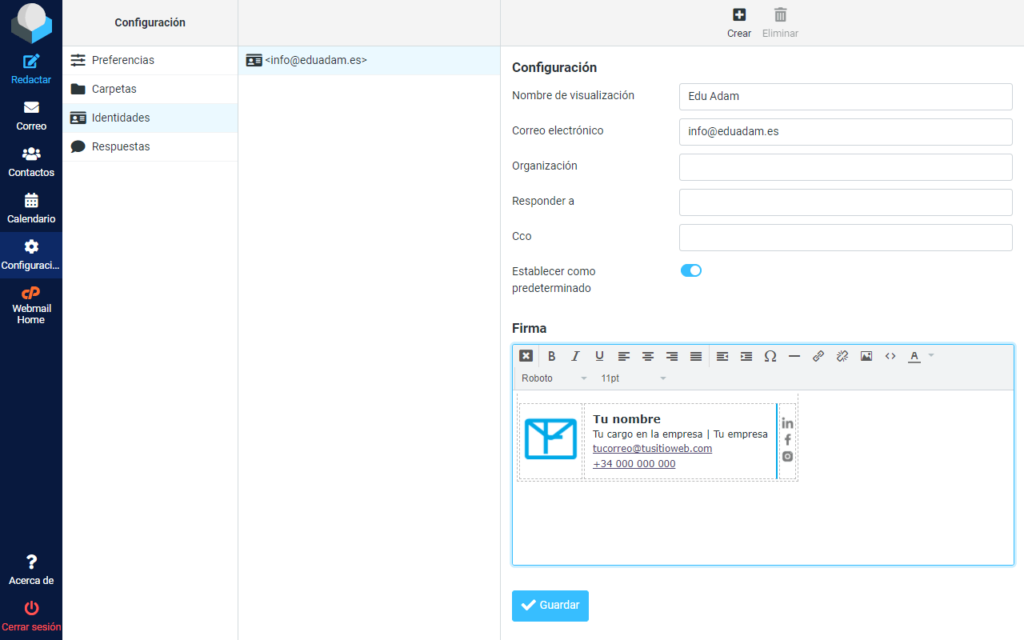
Task: Insert an image into the signature
Action: click(866, 356)
